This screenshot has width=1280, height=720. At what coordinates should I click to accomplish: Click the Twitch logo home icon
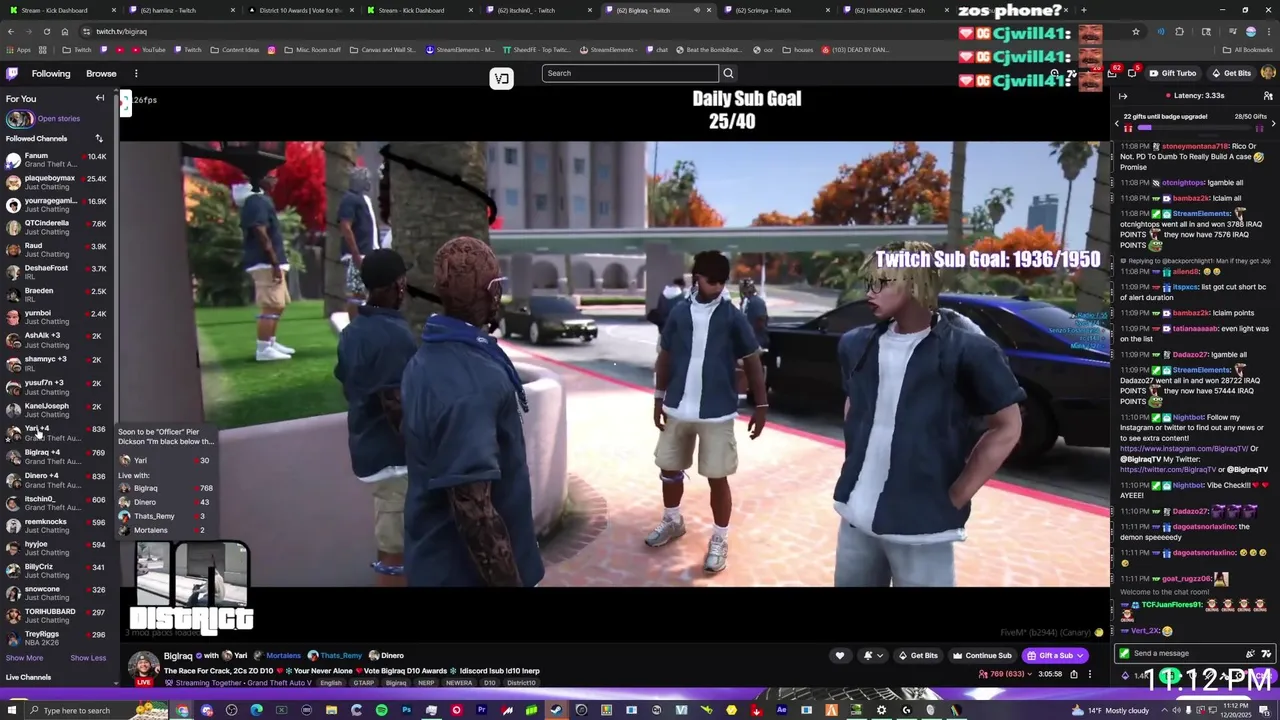click(12, 73)
